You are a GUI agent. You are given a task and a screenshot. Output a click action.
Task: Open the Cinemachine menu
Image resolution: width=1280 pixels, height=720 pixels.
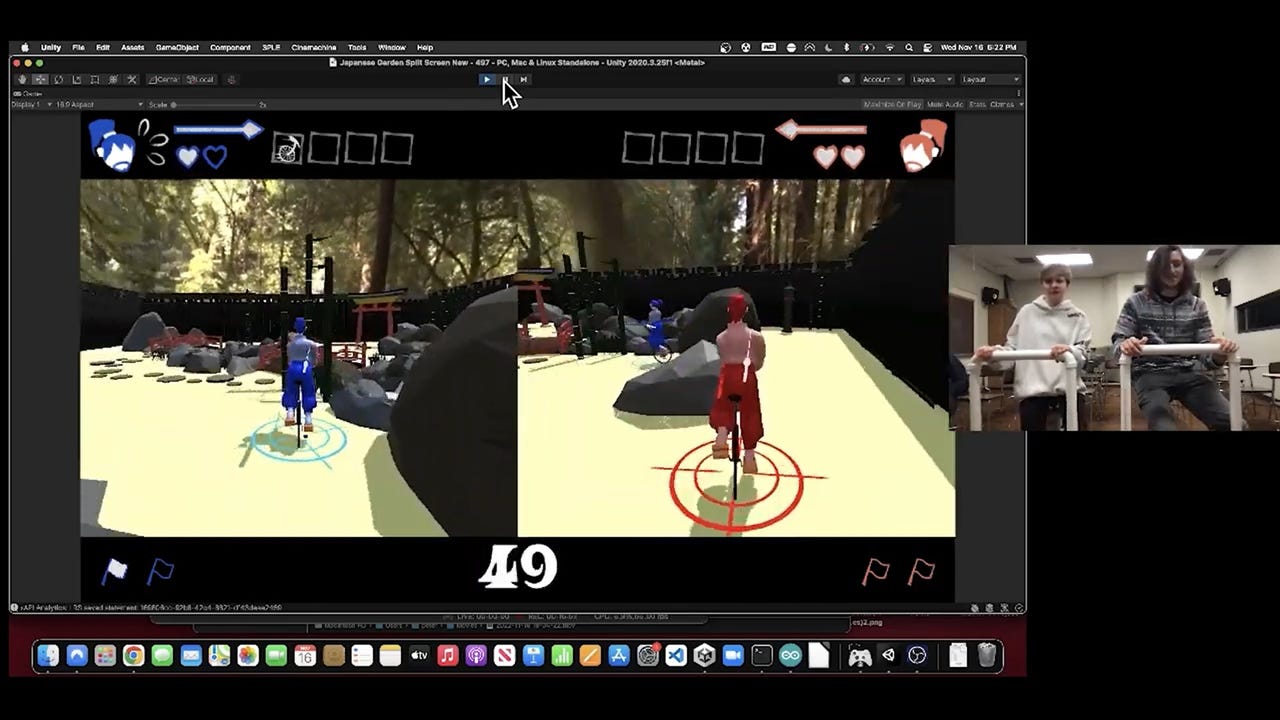click(313, 47)
